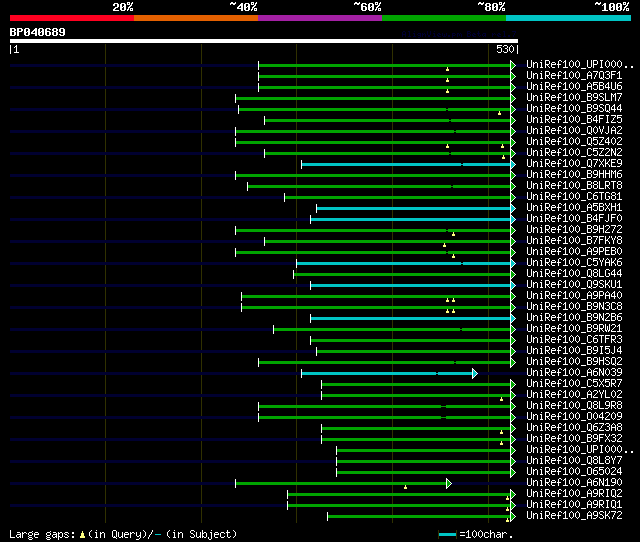
Task: Select the UniRef100_C5Z2N2 label
Action: point(574,153)
